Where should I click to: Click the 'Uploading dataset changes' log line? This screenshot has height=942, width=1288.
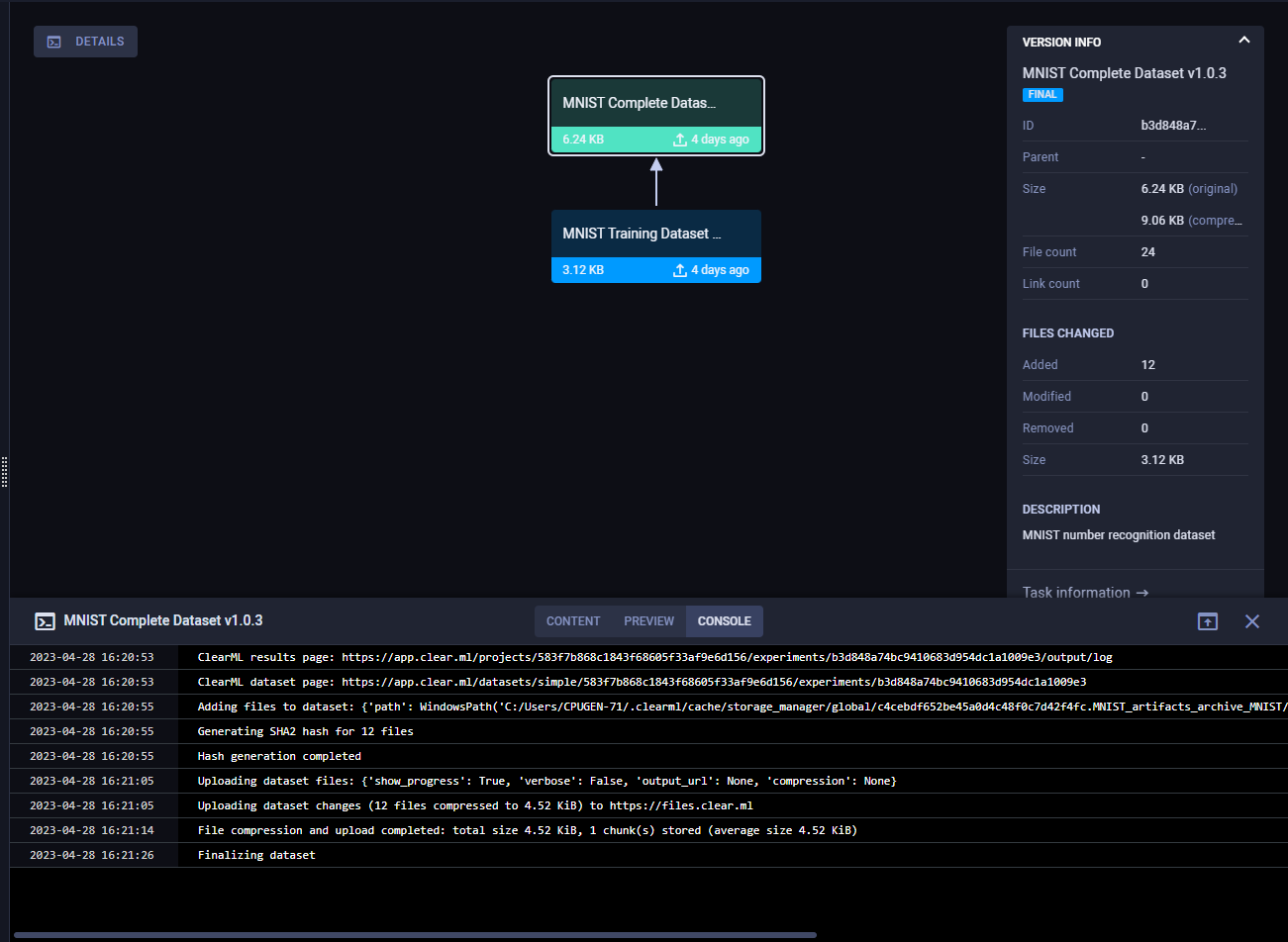pyautogui.click(x=475, y=805)
